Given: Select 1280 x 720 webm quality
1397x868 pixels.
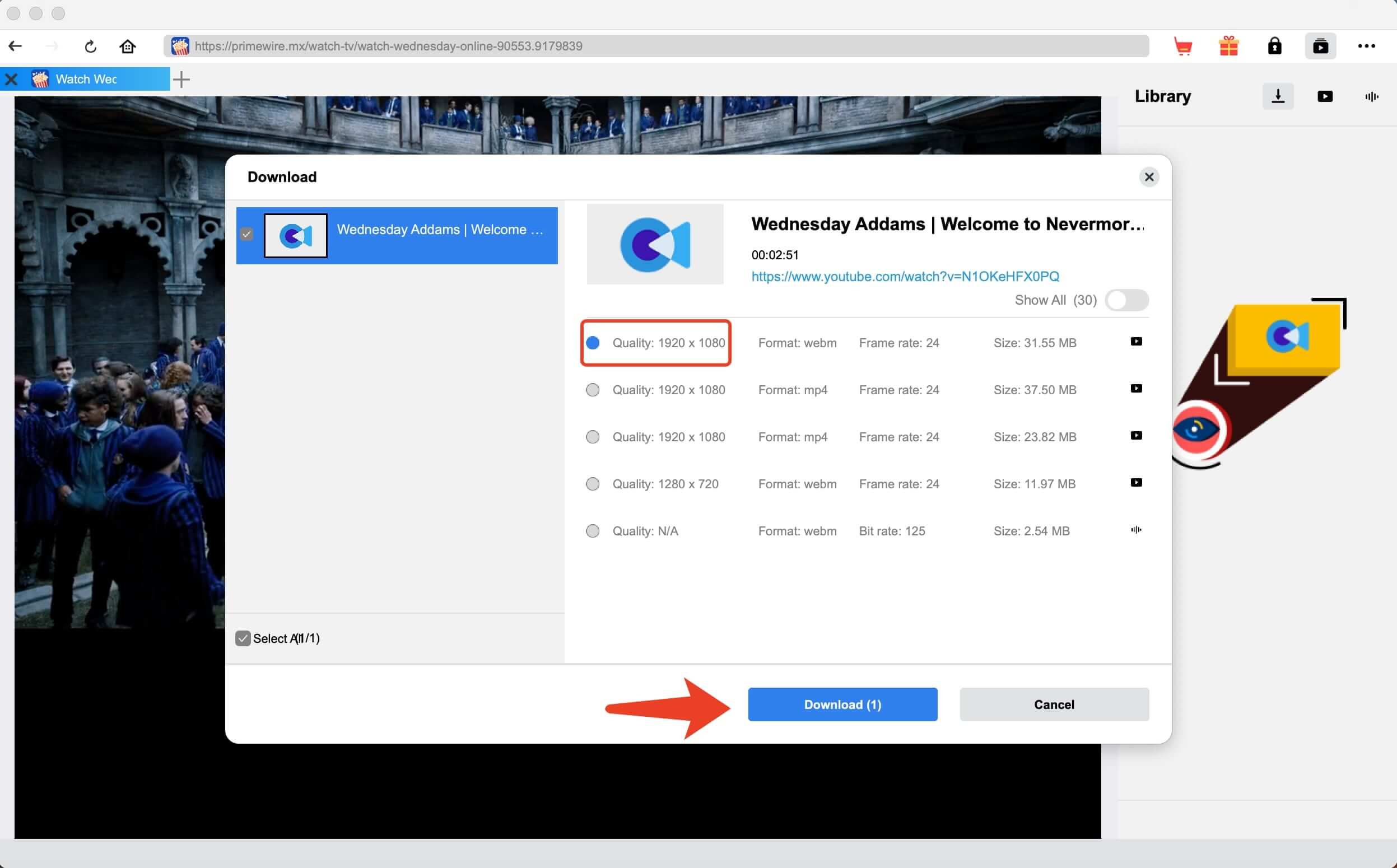Looking at the screenshot, I should 593,484.
